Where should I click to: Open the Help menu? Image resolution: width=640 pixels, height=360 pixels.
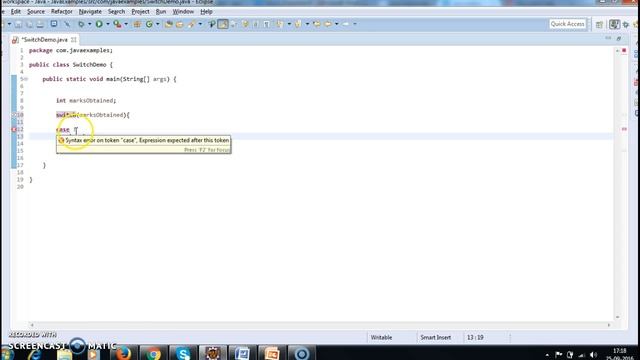coord(206,11)
